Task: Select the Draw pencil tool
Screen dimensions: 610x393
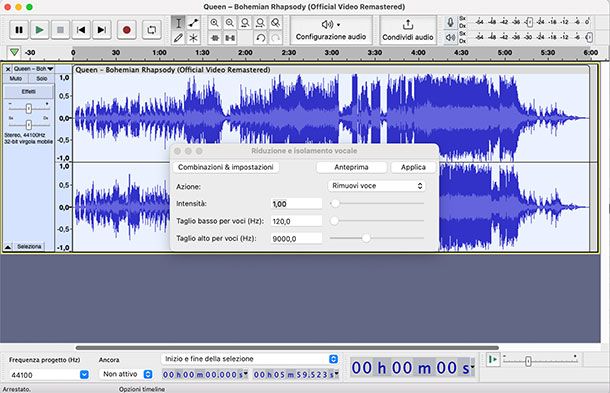Action: (x=178, y=38)
